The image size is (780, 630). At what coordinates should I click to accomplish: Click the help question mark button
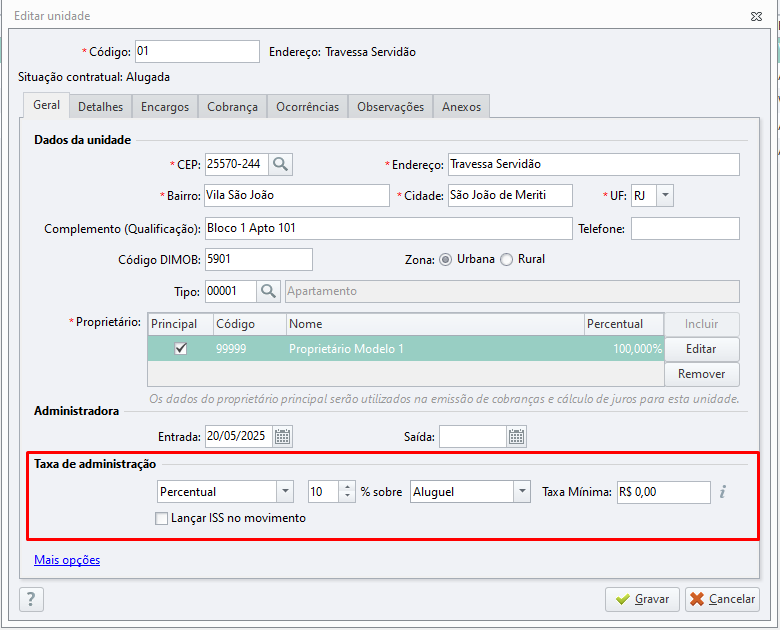coord(31,599)
